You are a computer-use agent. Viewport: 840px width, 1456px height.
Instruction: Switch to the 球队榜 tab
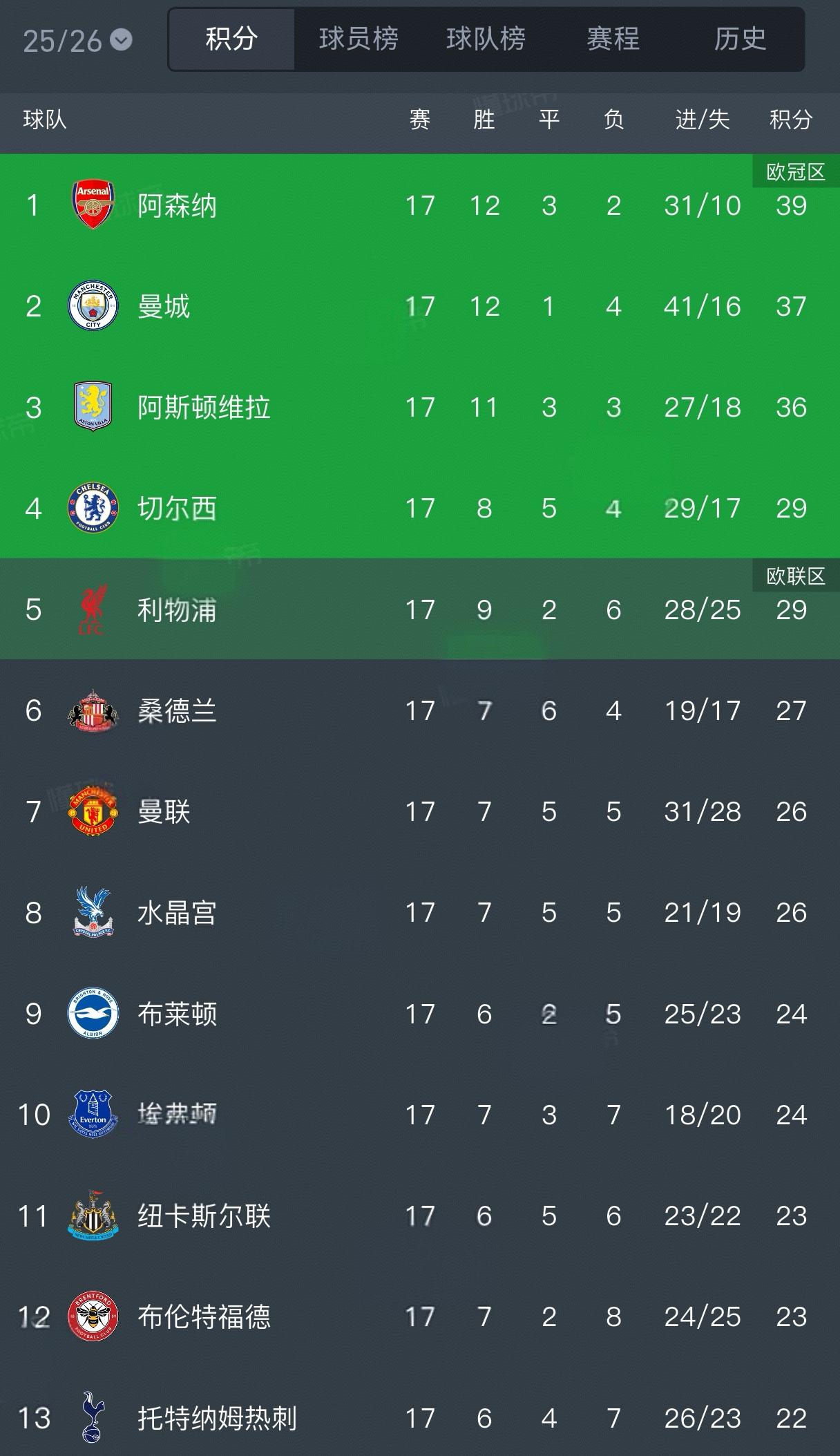pos(486,39)
